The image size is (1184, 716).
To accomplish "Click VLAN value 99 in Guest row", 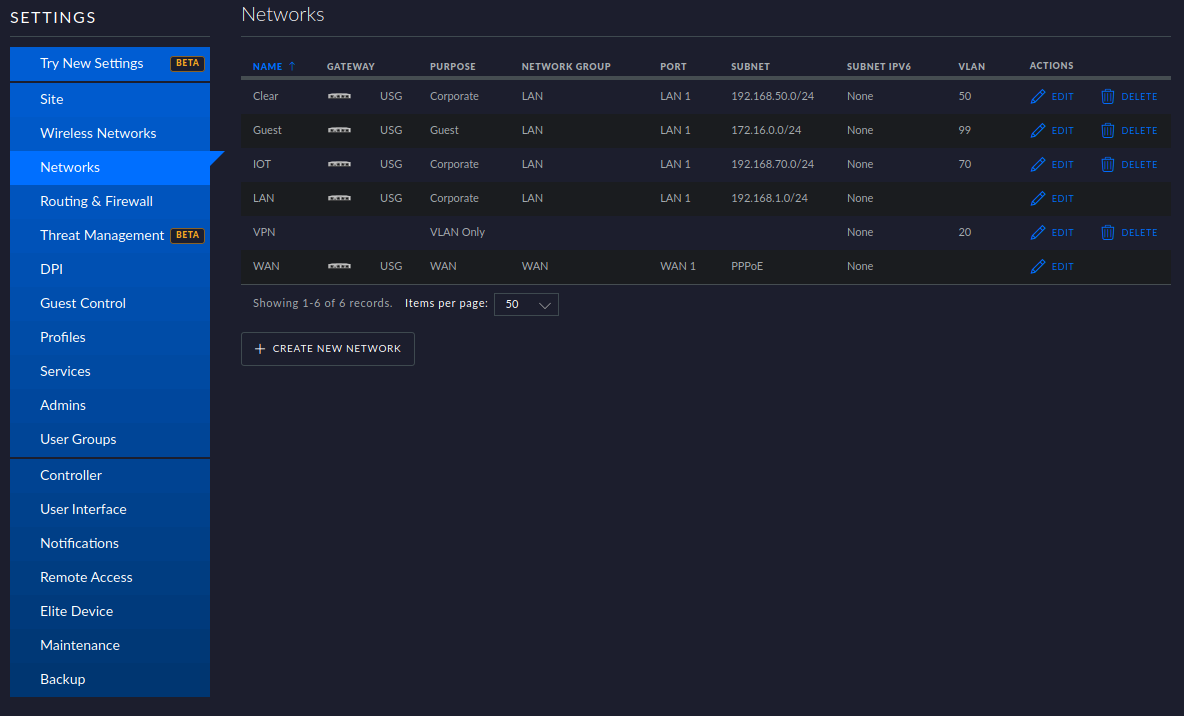I will (x=964, y=130).
